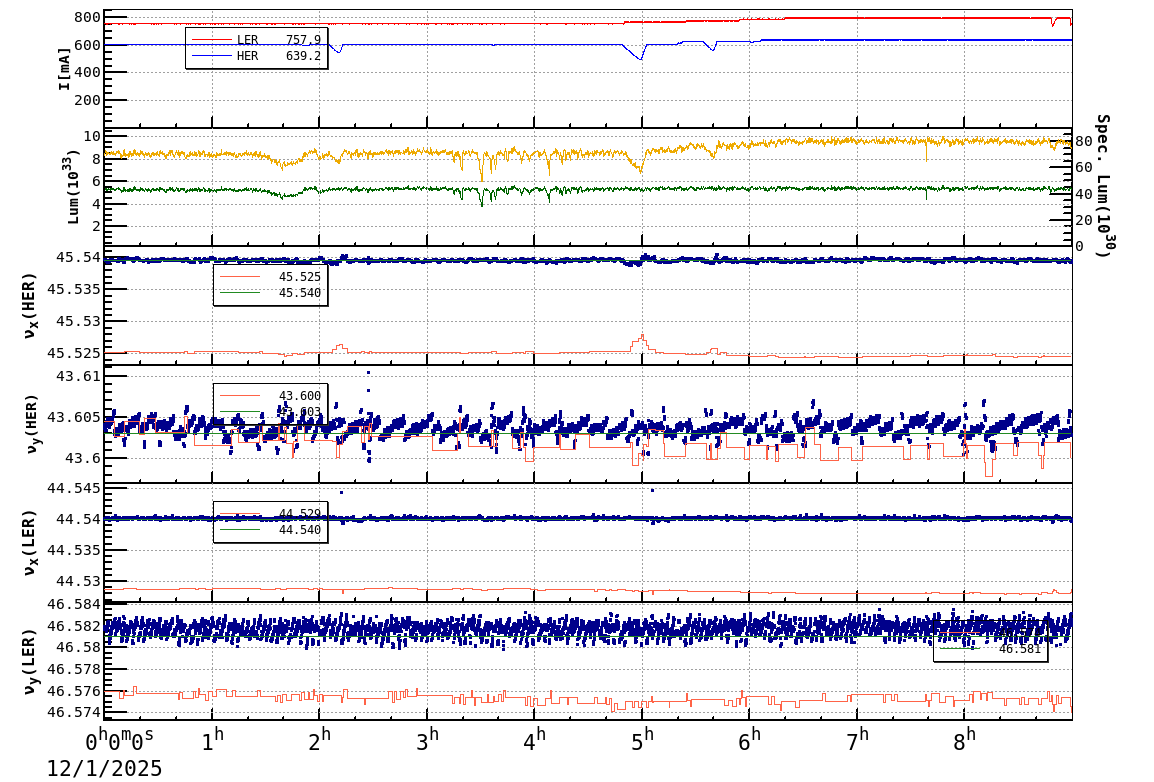Click the 800 tick on current axis
Screen dimensions: 1154x782
87,18
